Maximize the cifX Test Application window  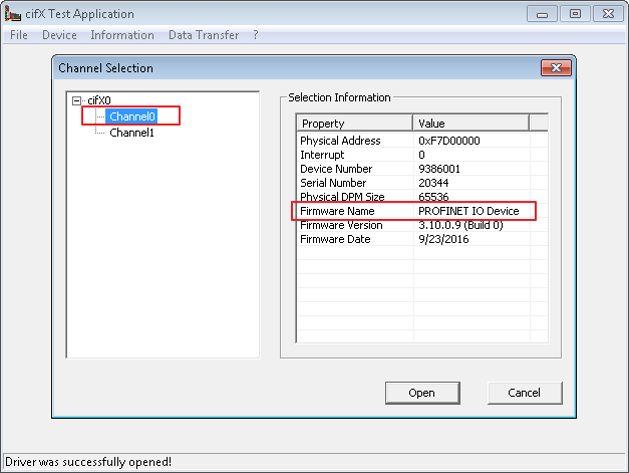[x=575, y=14]
